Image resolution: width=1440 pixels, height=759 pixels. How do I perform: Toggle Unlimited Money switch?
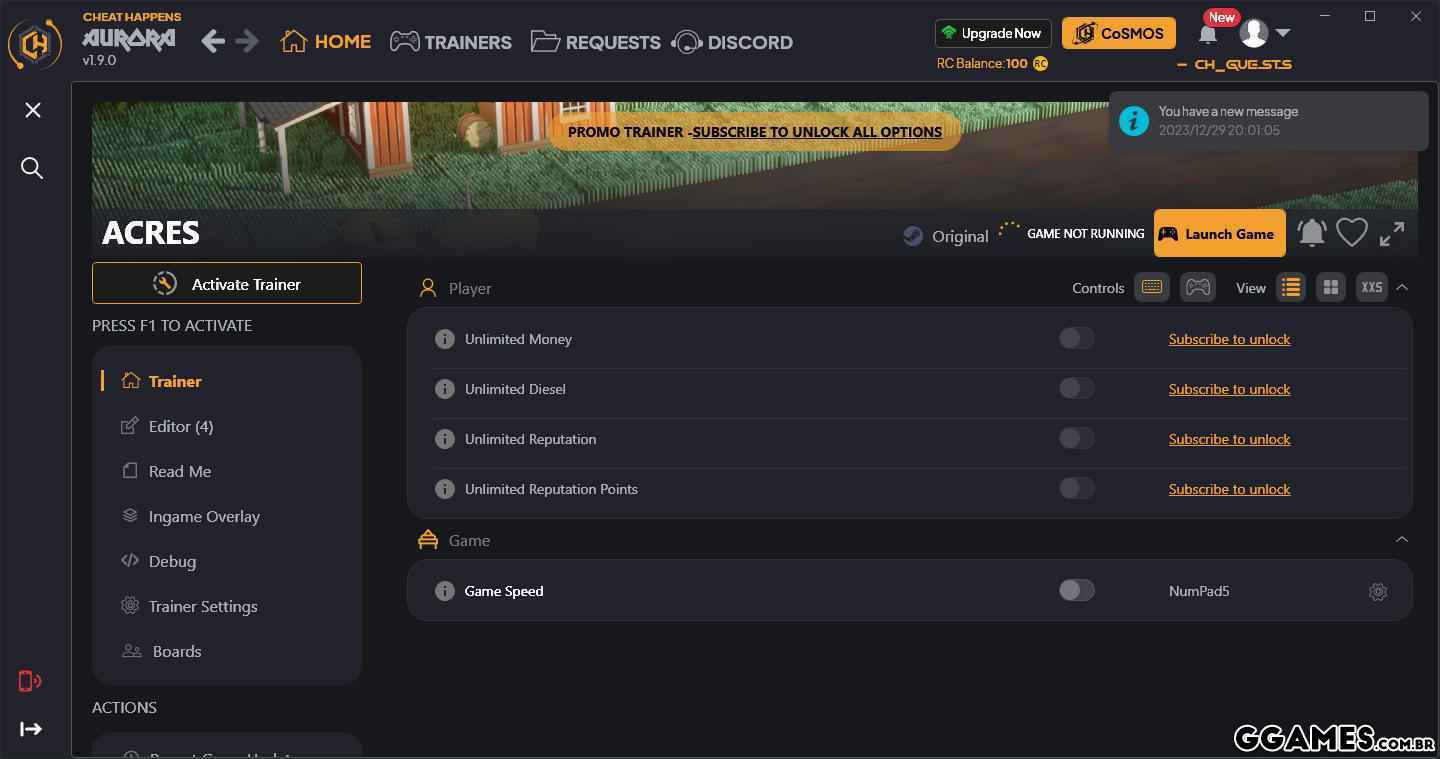click(x=1077, y=339)
